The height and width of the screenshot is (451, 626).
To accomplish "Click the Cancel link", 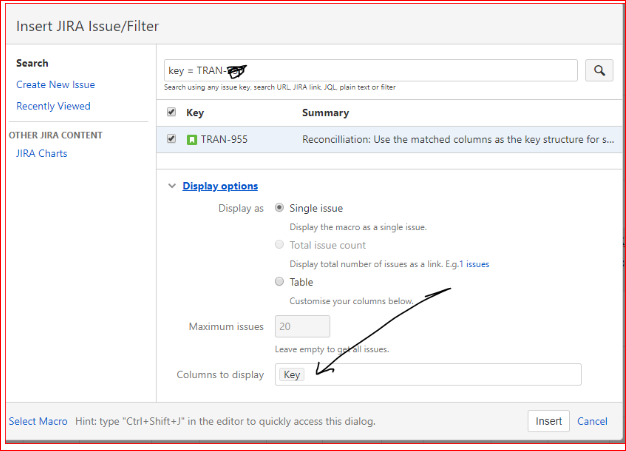I will [x=592, y=421].
